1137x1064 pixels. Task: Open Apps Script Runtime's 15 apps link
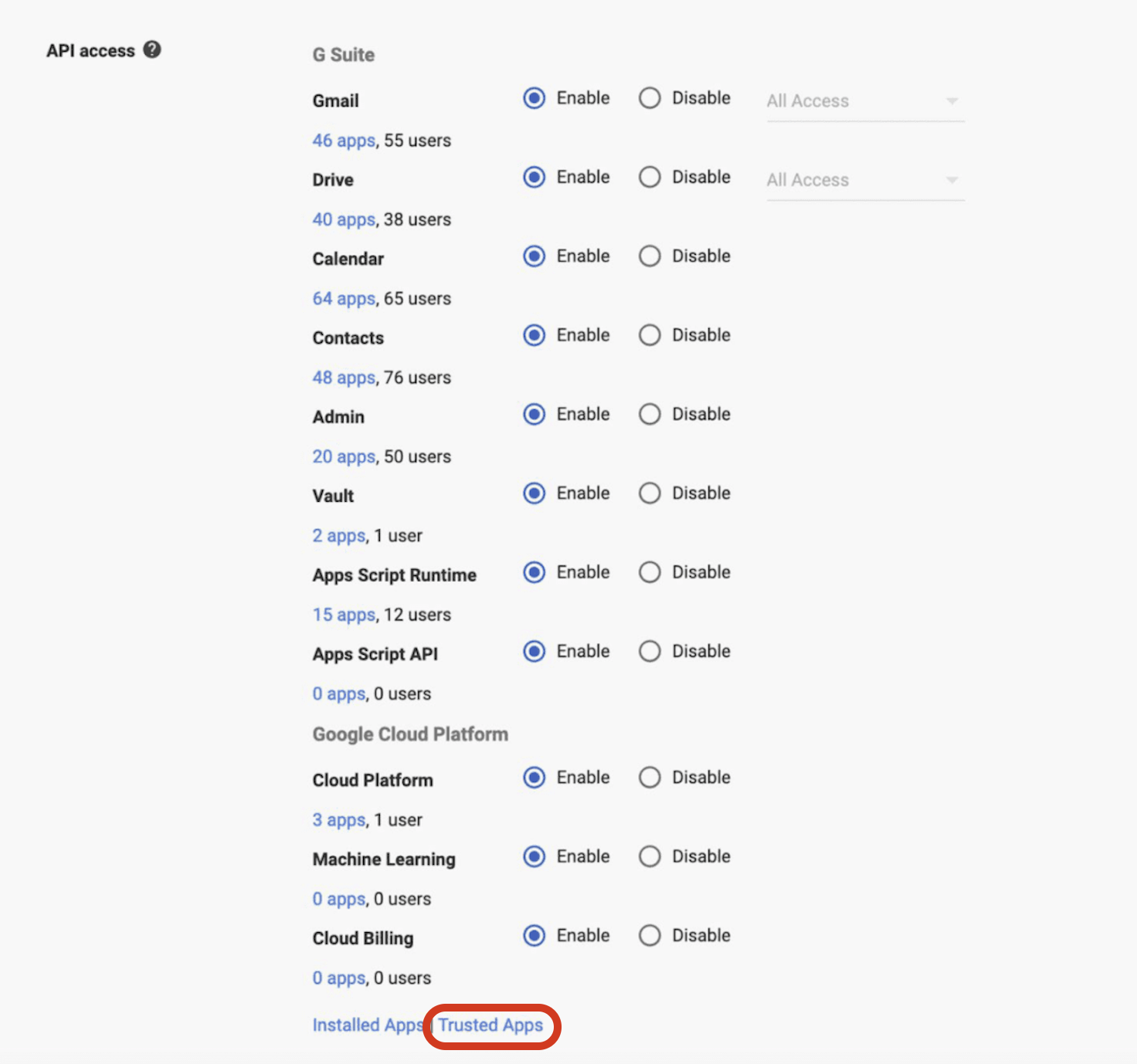coord(344,615)
